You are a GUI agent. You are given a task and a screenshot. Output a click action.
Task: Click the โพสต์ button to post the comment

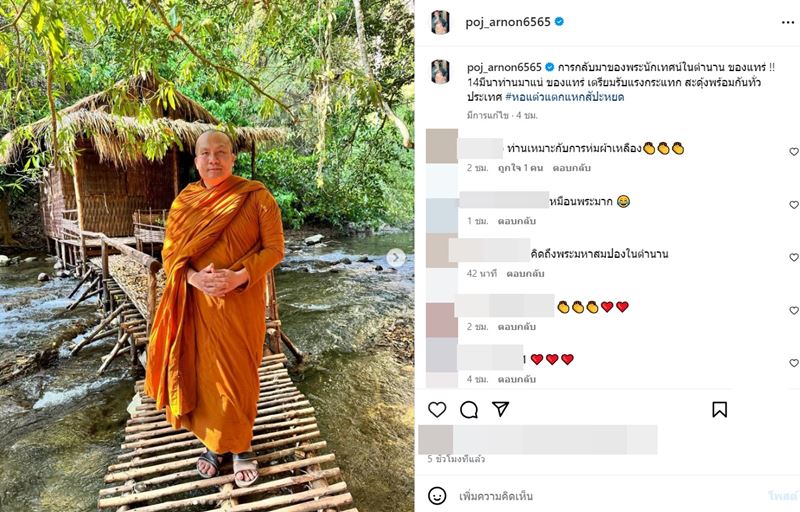click(x=782, y=496)
